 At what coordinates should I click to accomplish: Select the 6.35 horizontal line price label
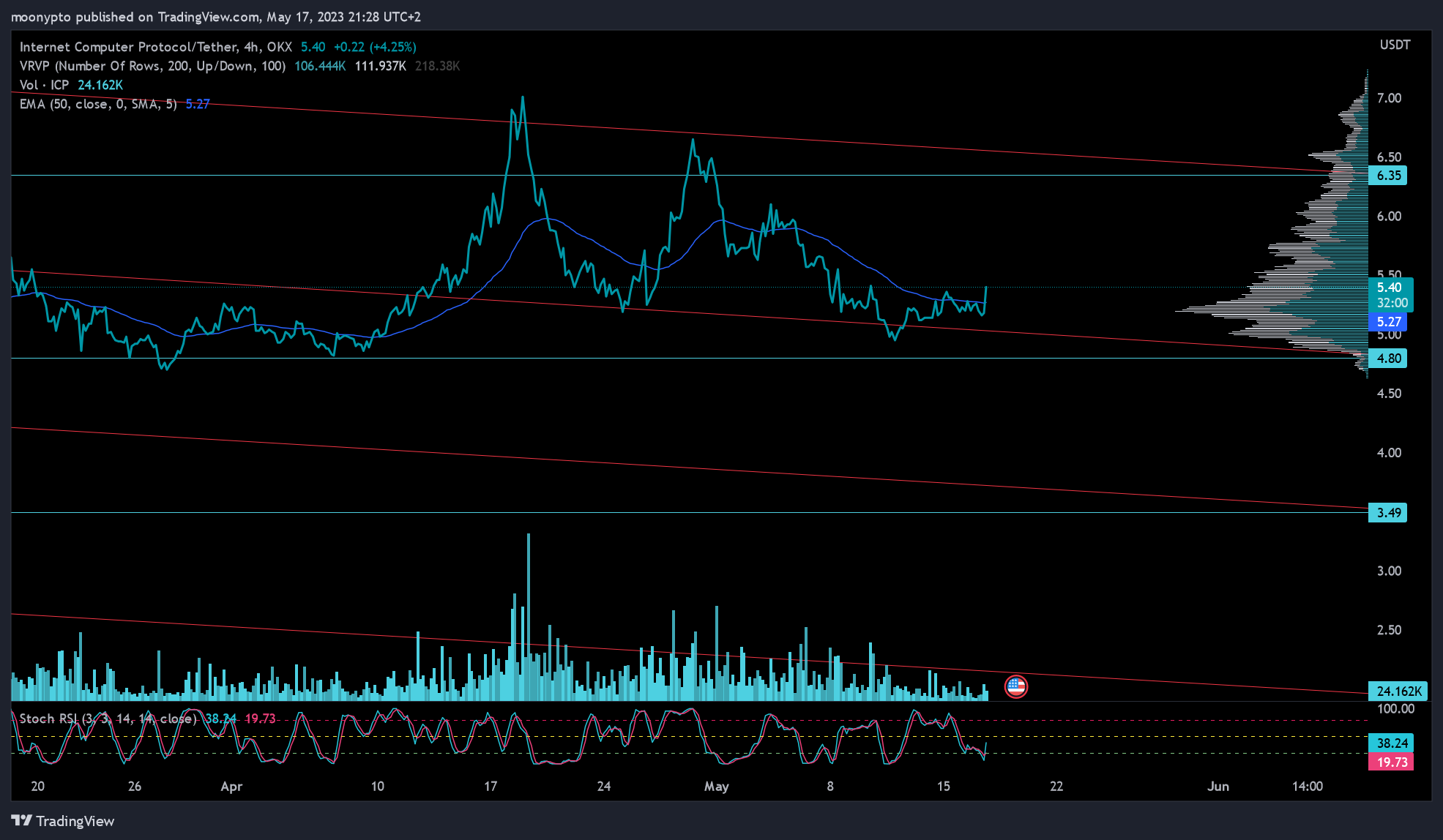1387,176
